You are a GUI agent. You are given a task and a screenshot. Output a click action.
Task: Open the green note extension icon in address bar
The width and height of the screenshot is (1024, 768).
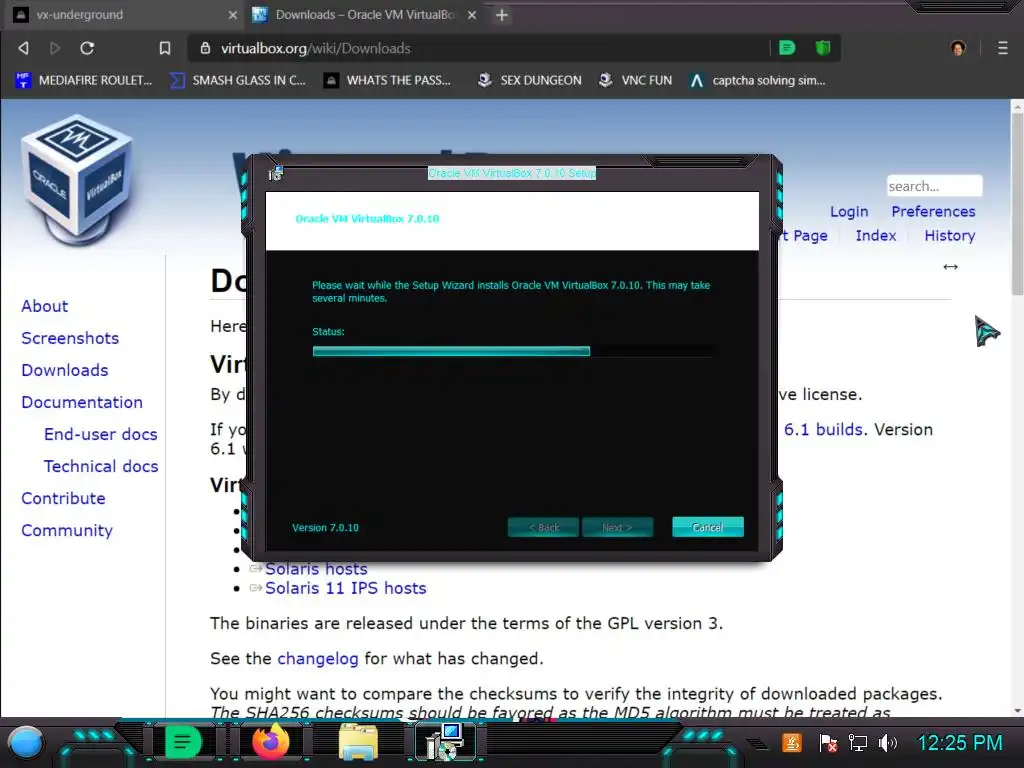787,48
